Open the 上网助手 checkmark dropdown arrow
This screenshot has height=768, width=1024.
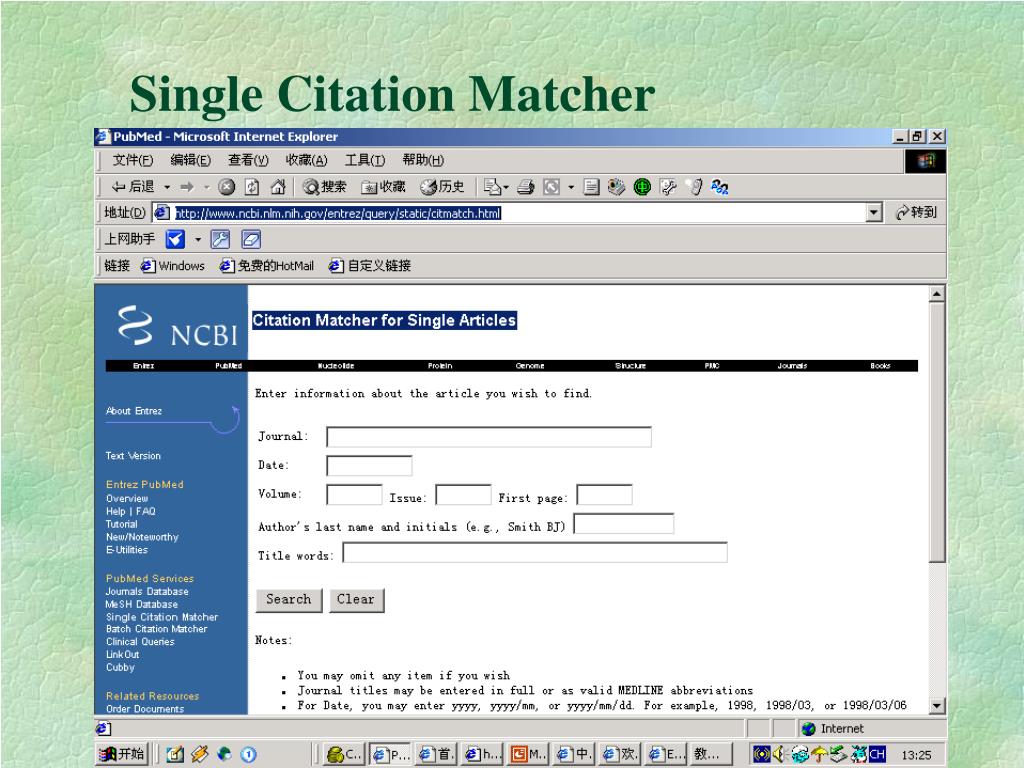[x=198, y=240]
